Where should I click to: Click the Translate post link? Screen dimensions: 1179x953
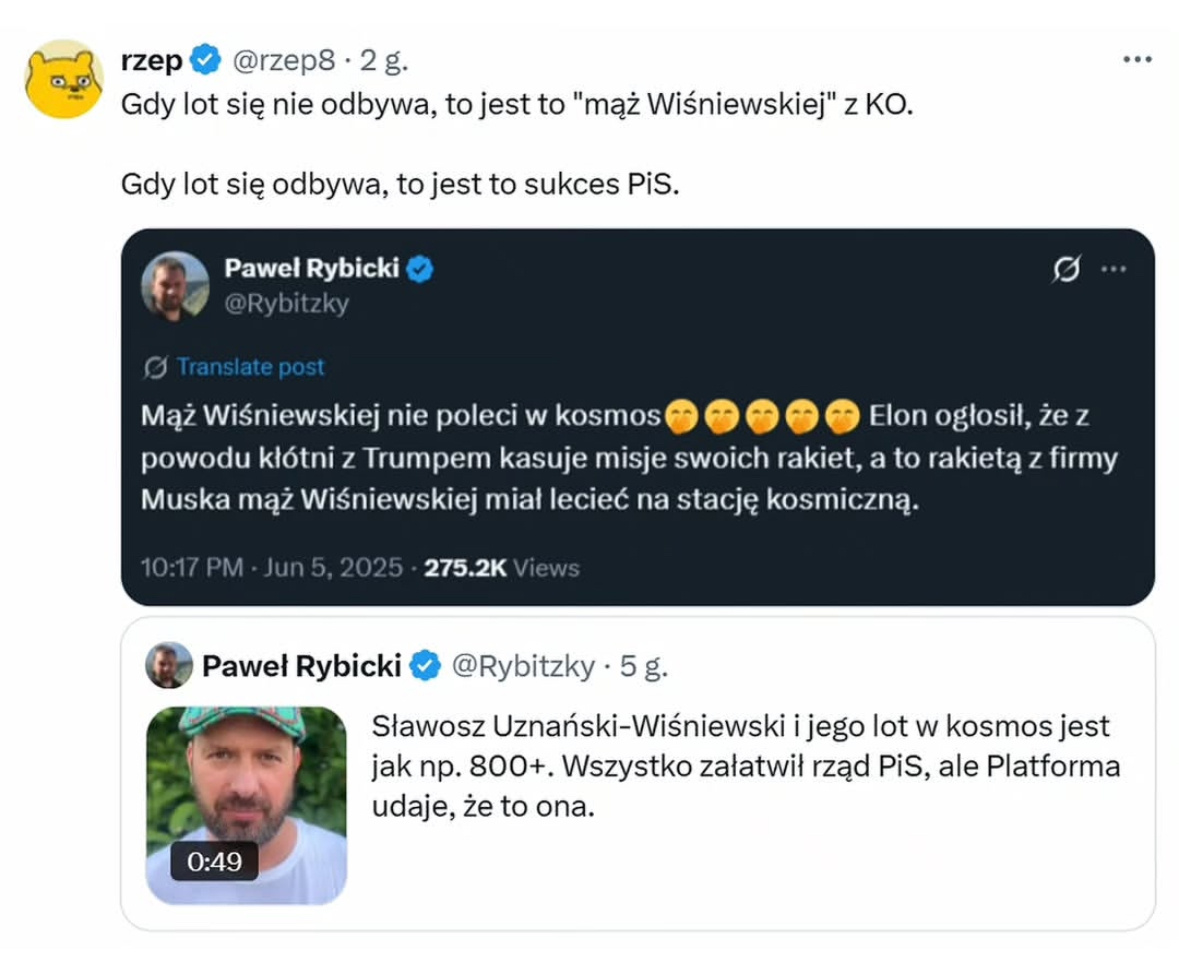251,367
